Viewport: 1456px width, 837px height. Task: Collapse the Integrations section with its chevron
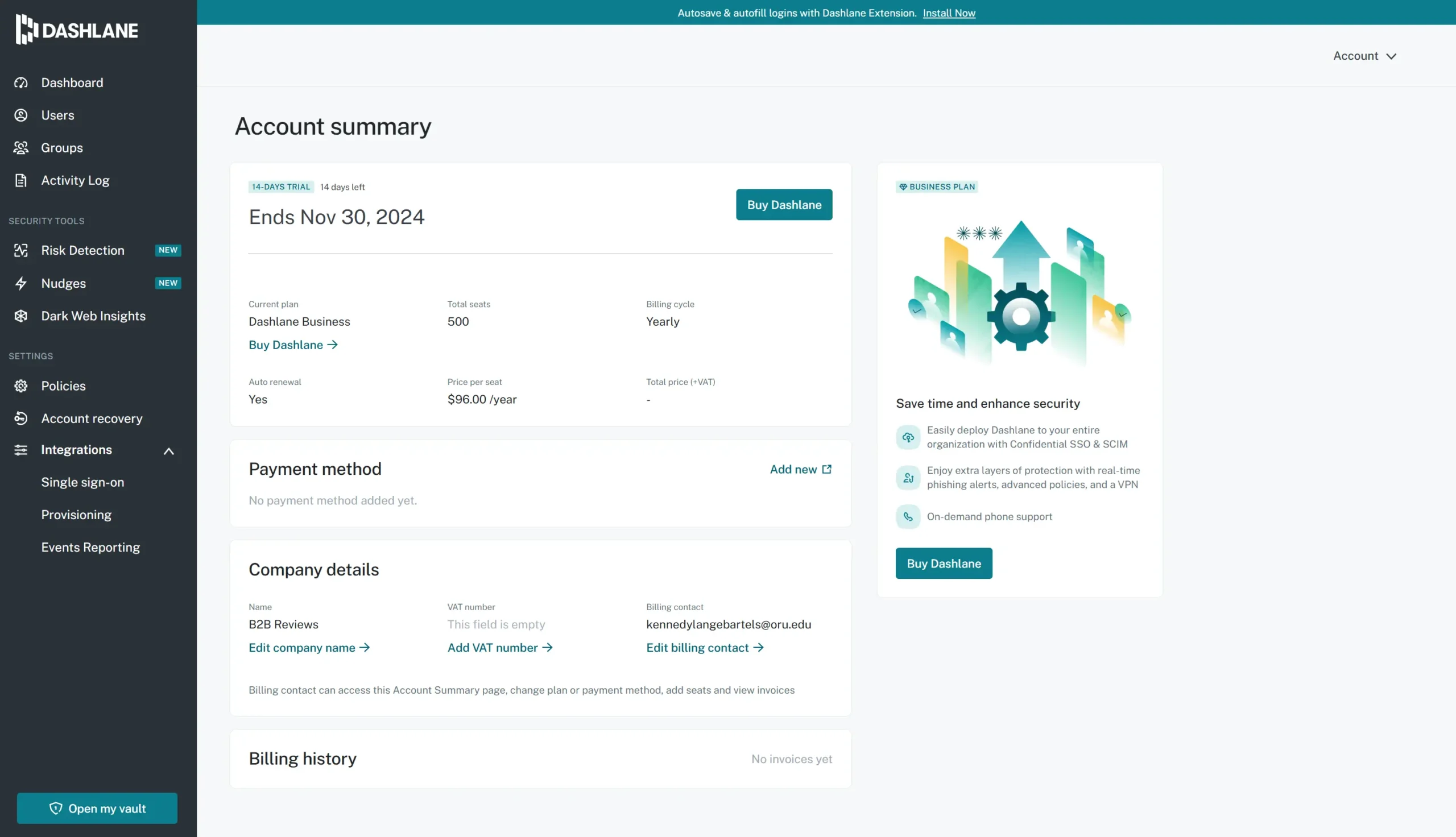pos(169,451)
